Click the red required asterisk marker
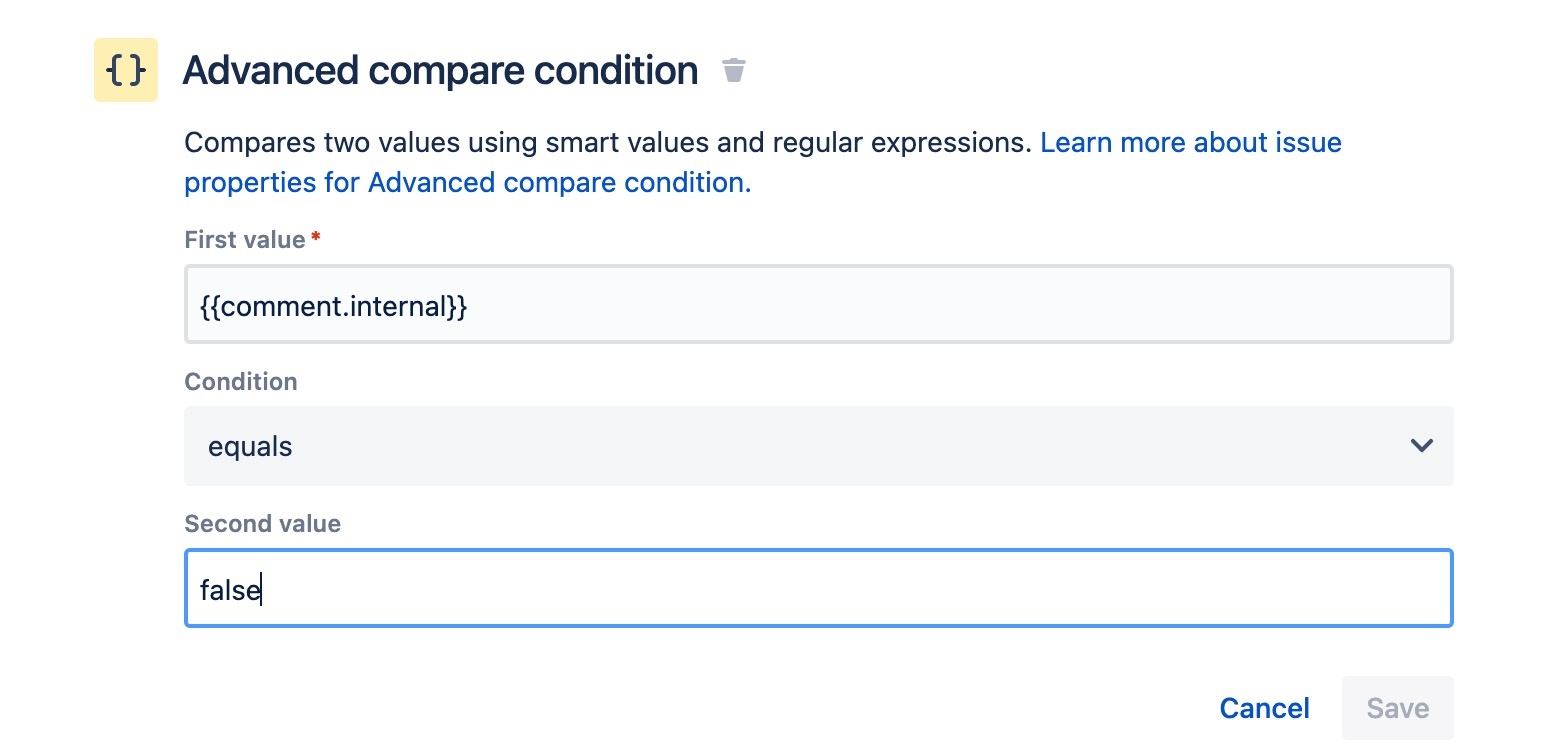Image resolution: width=1564 pixels, height=754 pixels. tap(316, 238)
